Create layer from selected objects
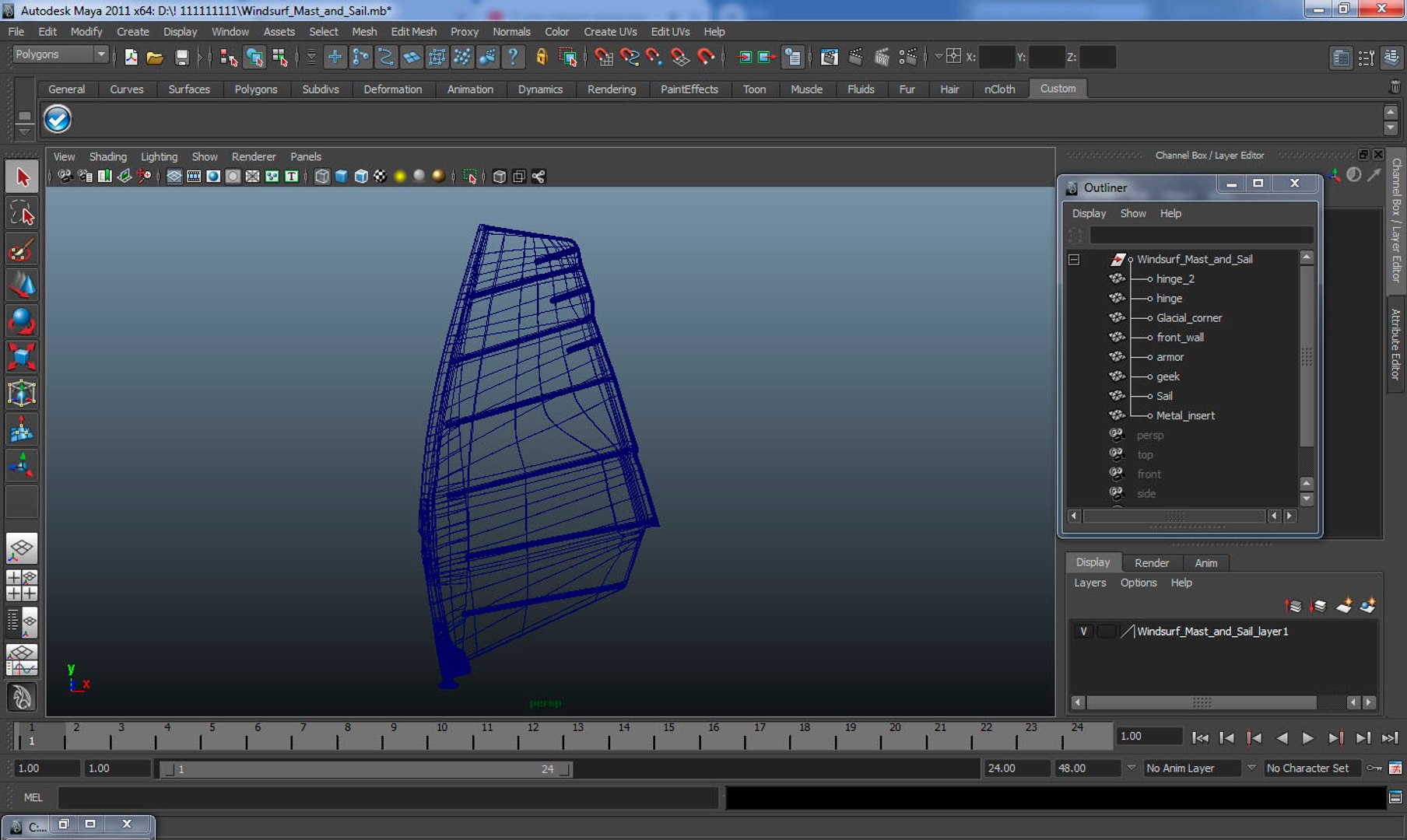The width and height of the screenshot is (1407, 840). [1368, 605]
